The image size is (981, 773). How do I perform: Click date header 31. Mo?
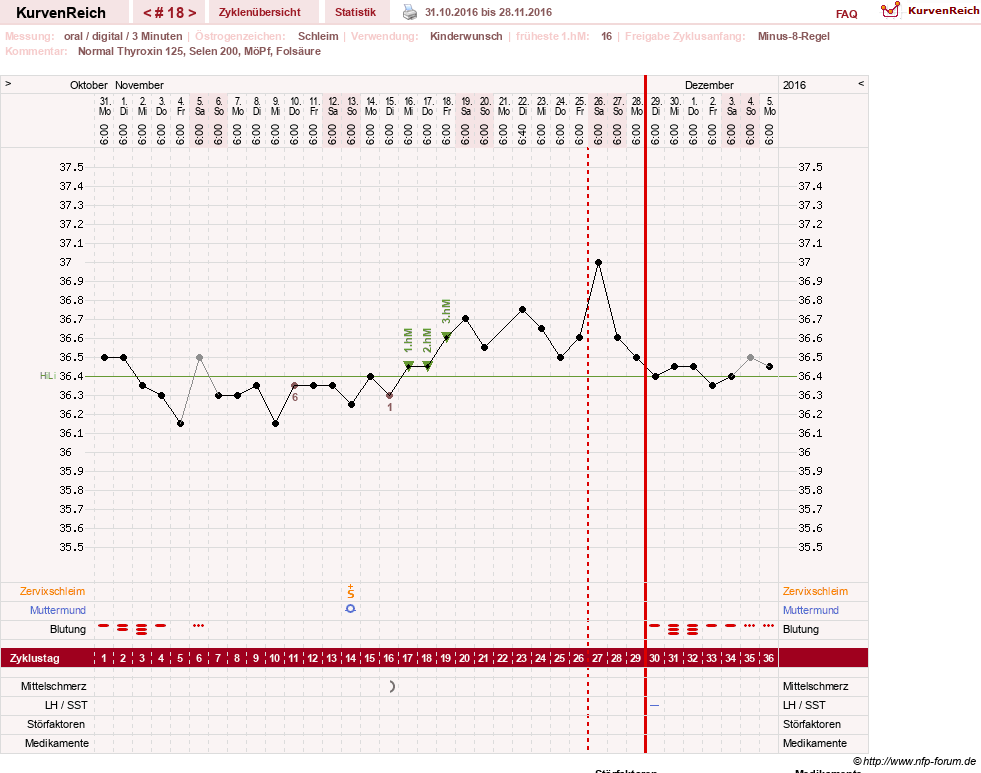tap(104, 106)
